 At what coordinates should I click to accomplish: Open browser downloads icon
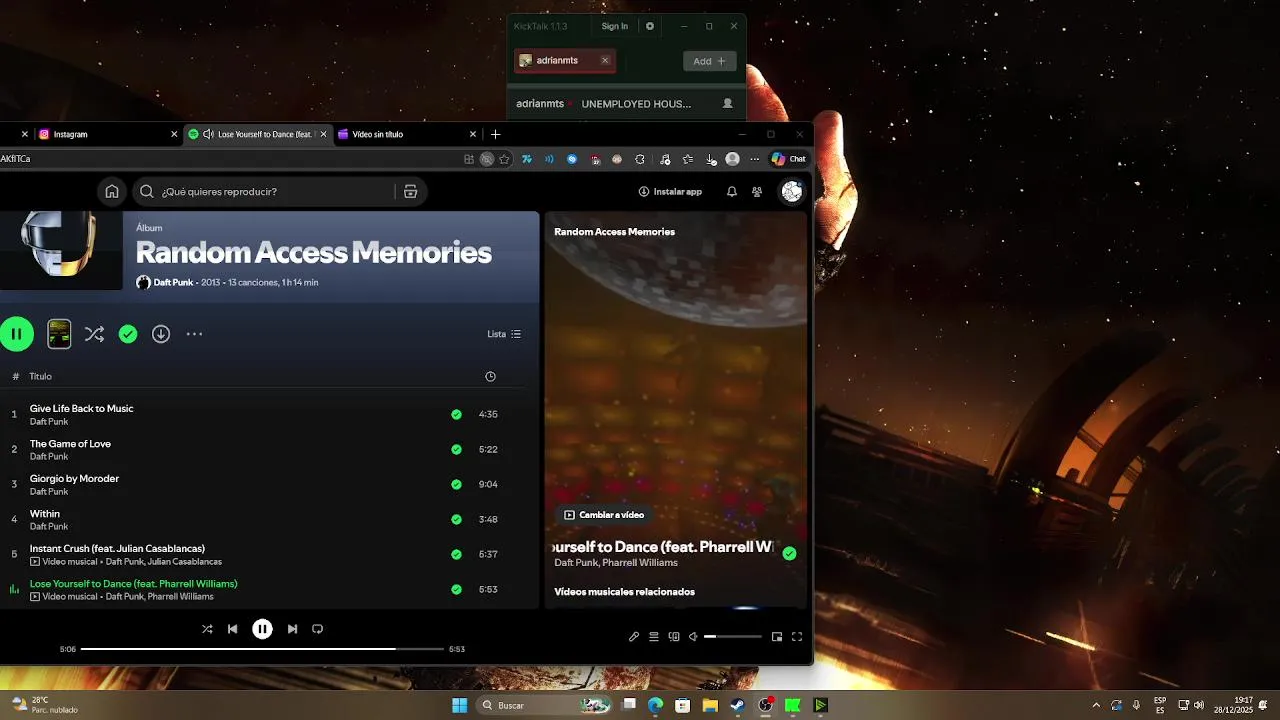pos(711,159)
